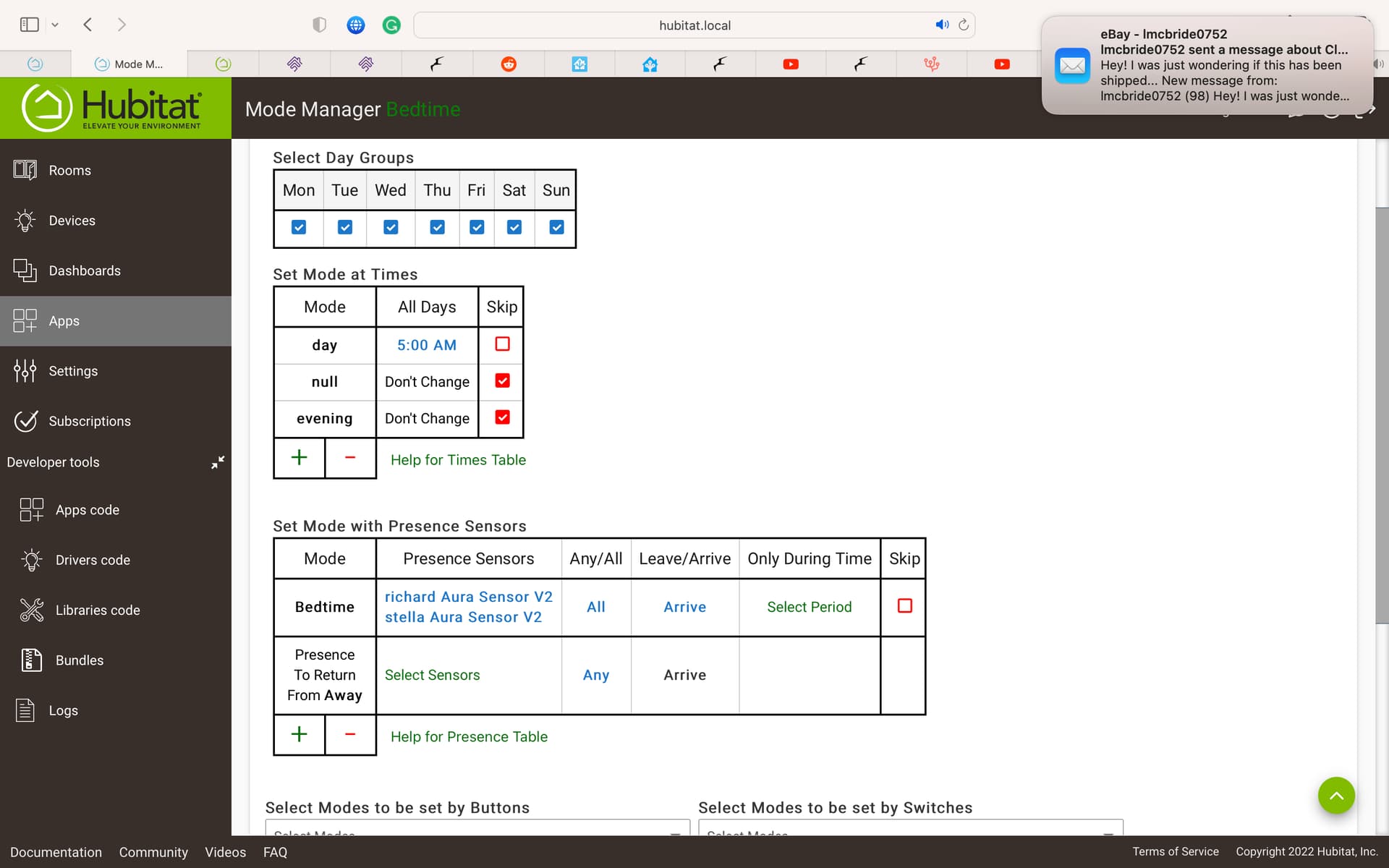Viewport: 1389px width, 868px height.
Task: Click the green scroll-to-top button
Action: tap(1336, 796)
